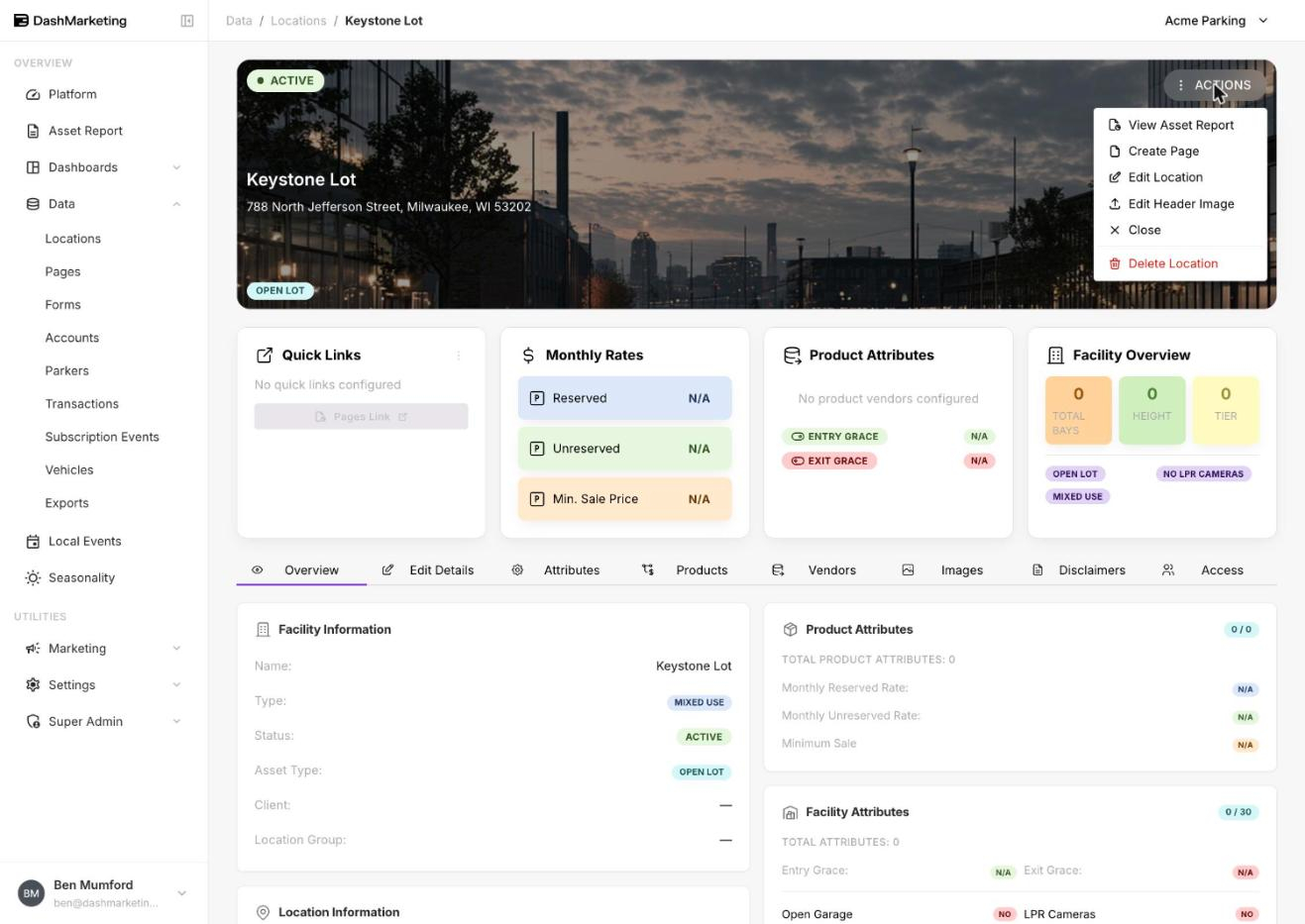Select Edit Location from actions menu
The height and width of the screenshot is (924, 1305).
1180,177
